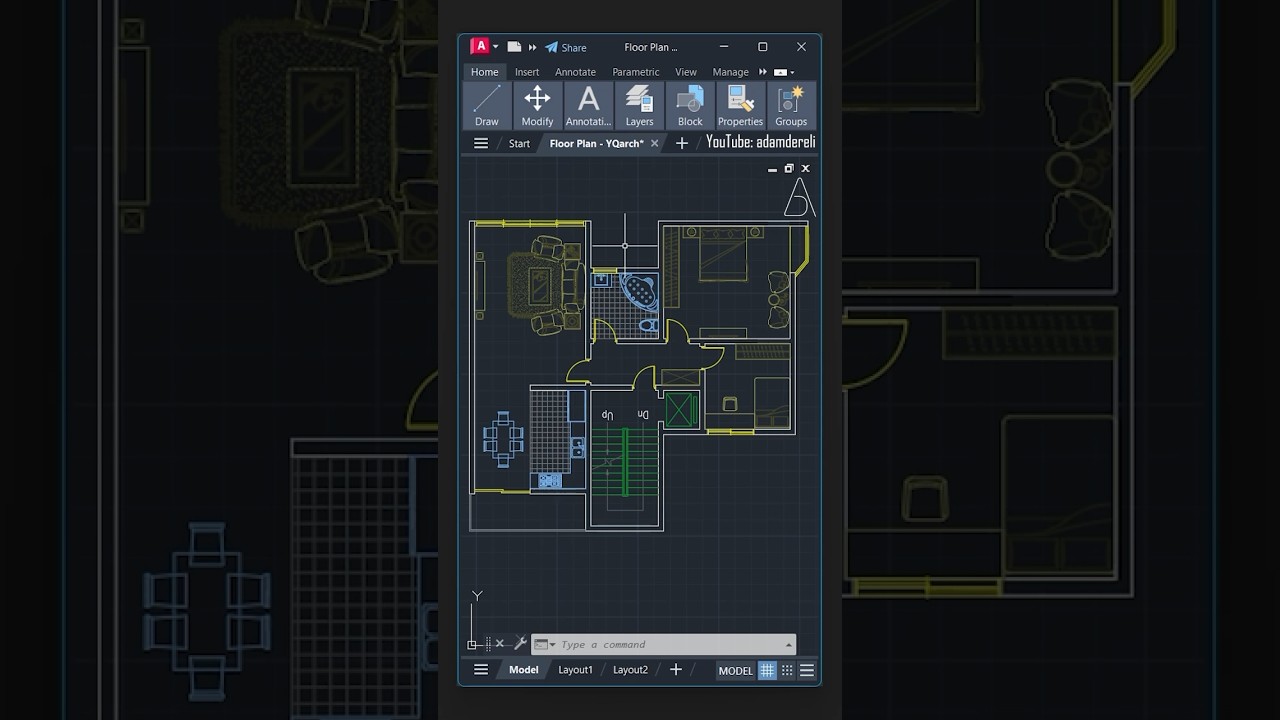This screenshot has height=720, width=1280.
Task: Open the Properties panel
Action: coord(740,106)
